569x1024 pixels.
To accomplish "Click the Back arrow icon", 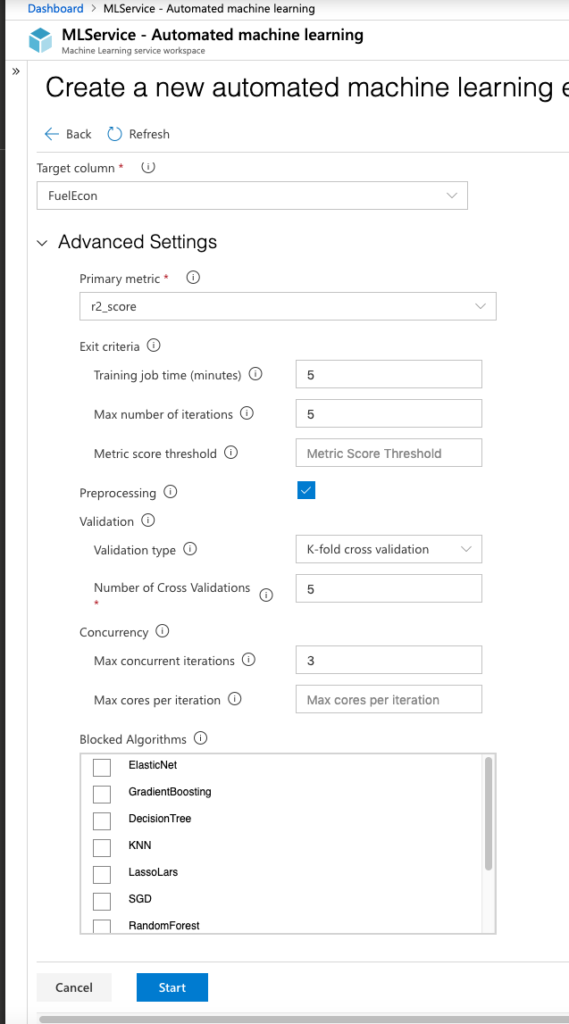I will click(x=52, y=134).
